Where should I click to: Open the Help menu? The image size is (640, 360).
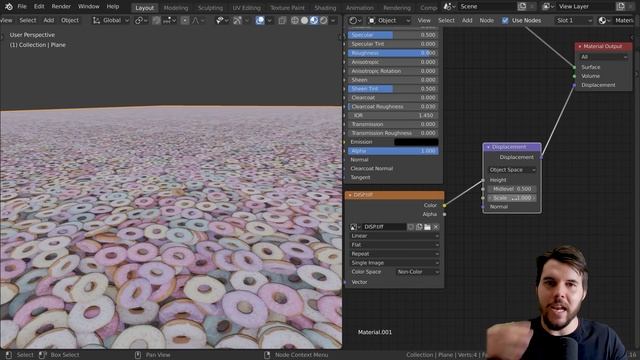(113, 7)
